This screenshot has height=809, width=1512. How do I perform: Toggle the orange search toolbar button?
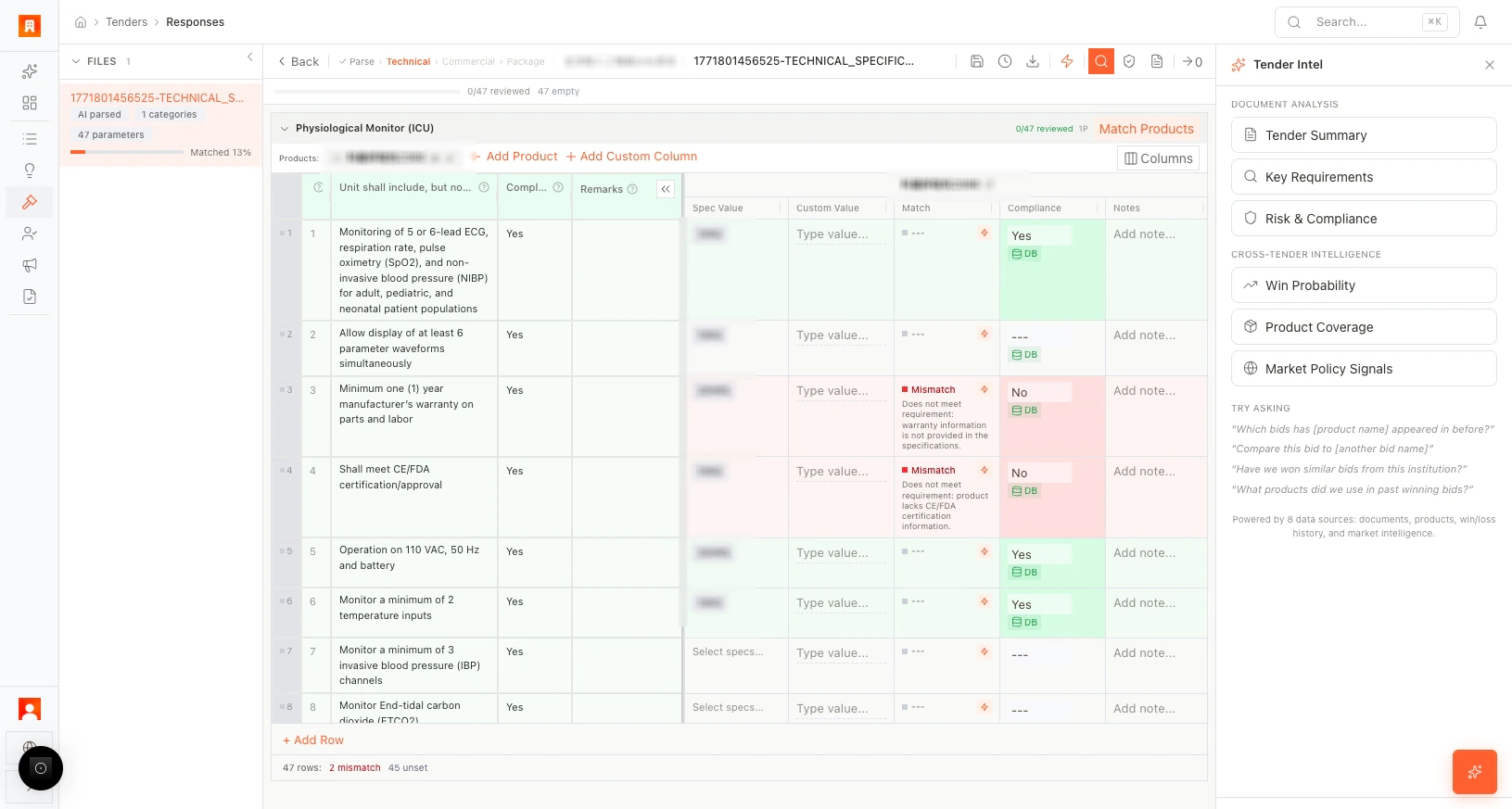coord(1101,61)
